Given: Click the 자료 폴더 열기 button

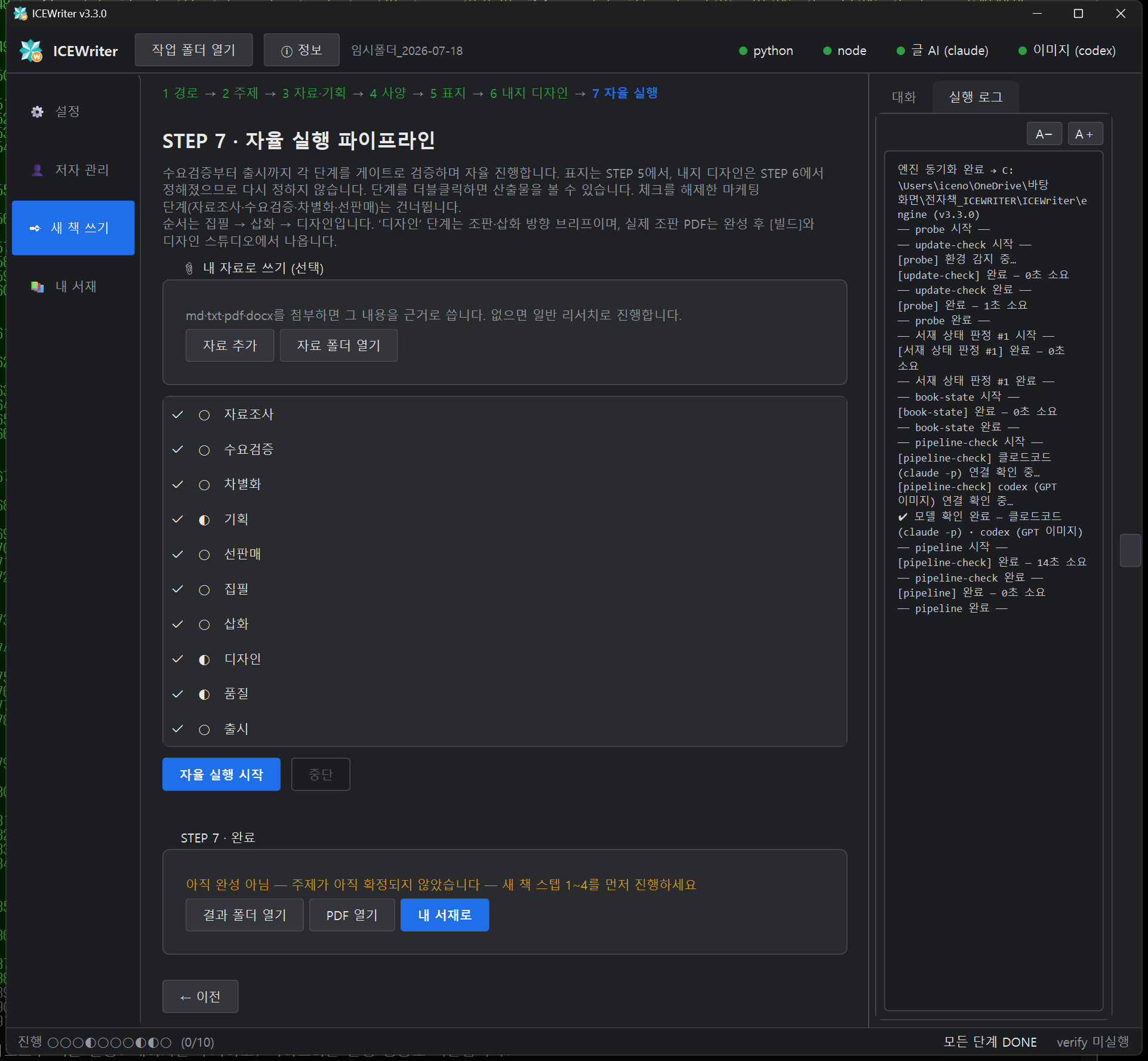Looking at the screenshot, I should tap(338, 345).
